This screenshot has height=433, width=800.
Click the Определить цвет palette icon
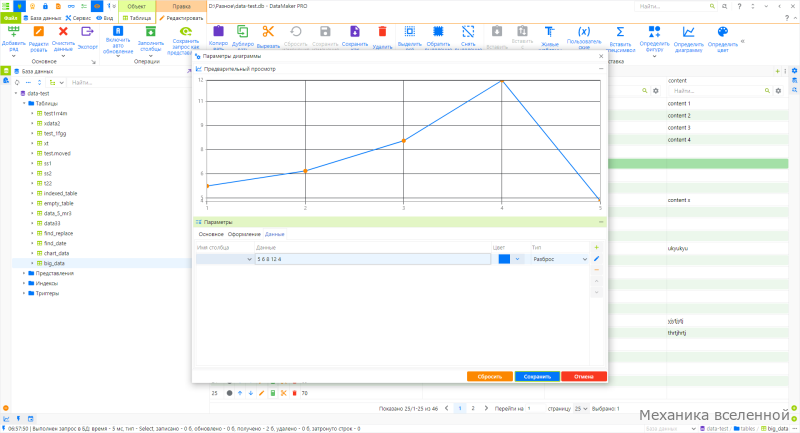click(x=722, y=32)
